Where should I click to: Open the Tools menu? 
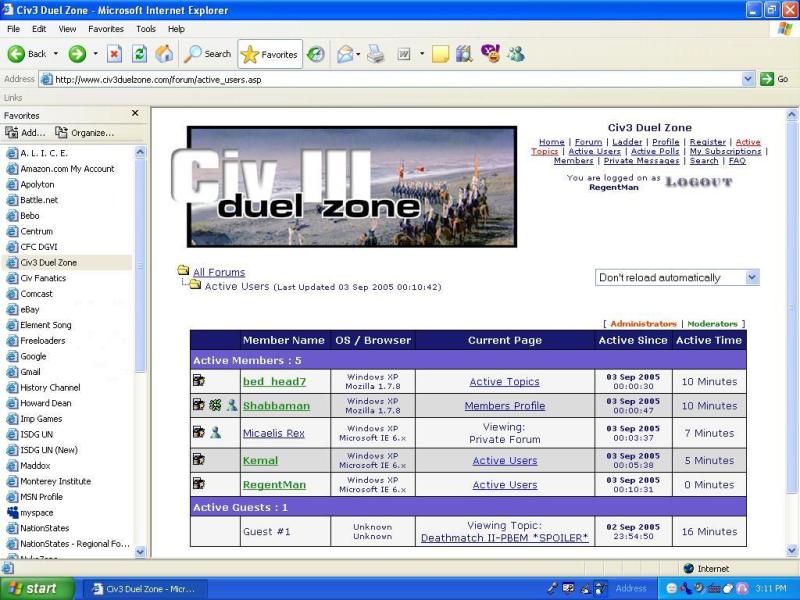pos(145,29)
